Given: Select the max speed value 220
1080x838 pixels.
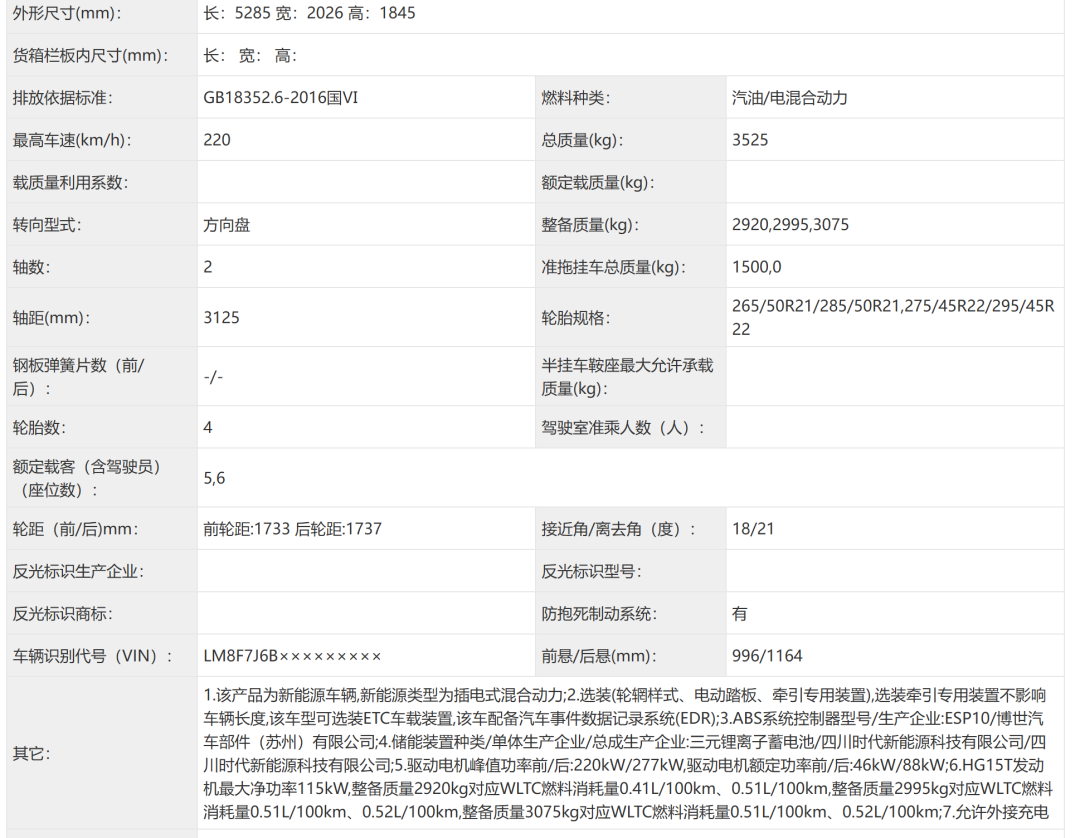Looking at the screenshot, I should click(217, 140).
